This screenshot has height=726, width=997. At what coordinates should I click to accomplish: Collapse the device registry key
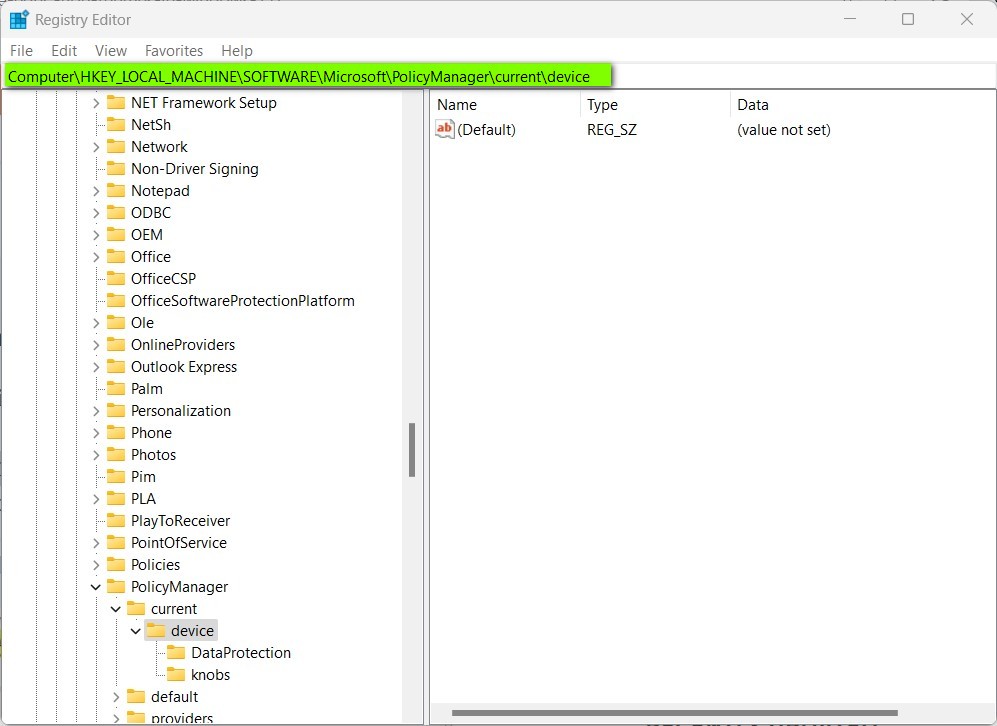(x=136, y=630)
